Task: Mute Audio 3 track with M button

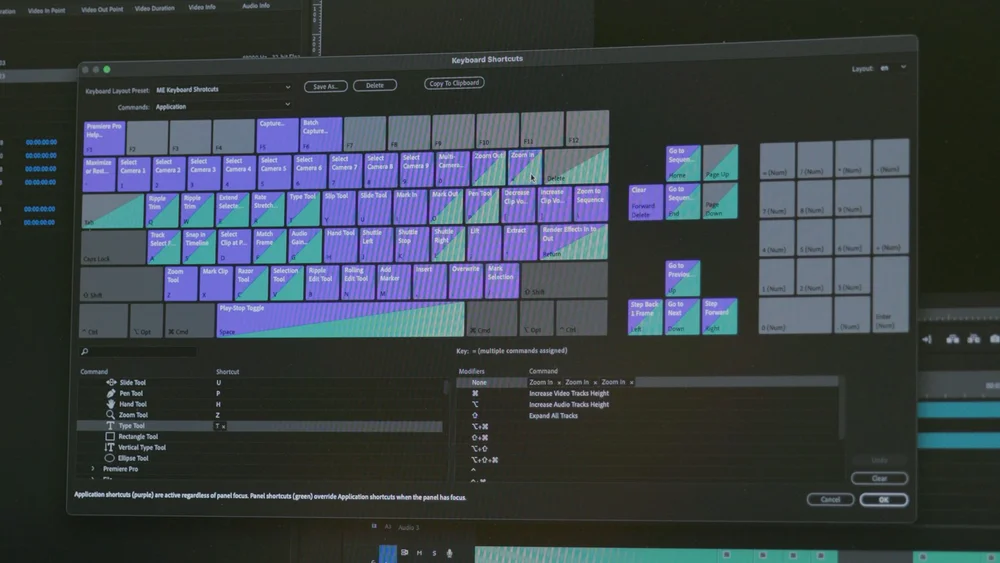Action: (419, 553)
